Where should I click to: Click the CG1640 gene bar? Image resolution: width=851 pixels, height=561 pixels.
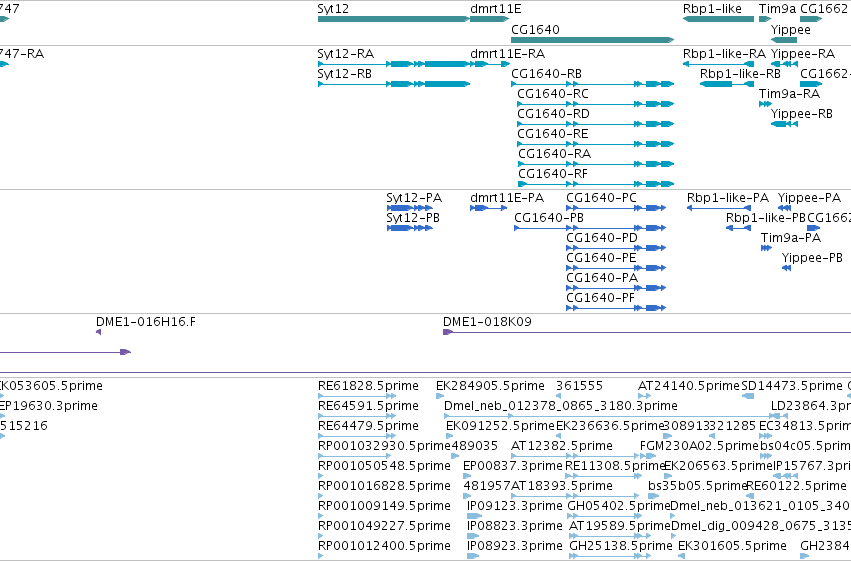(593, 40)
